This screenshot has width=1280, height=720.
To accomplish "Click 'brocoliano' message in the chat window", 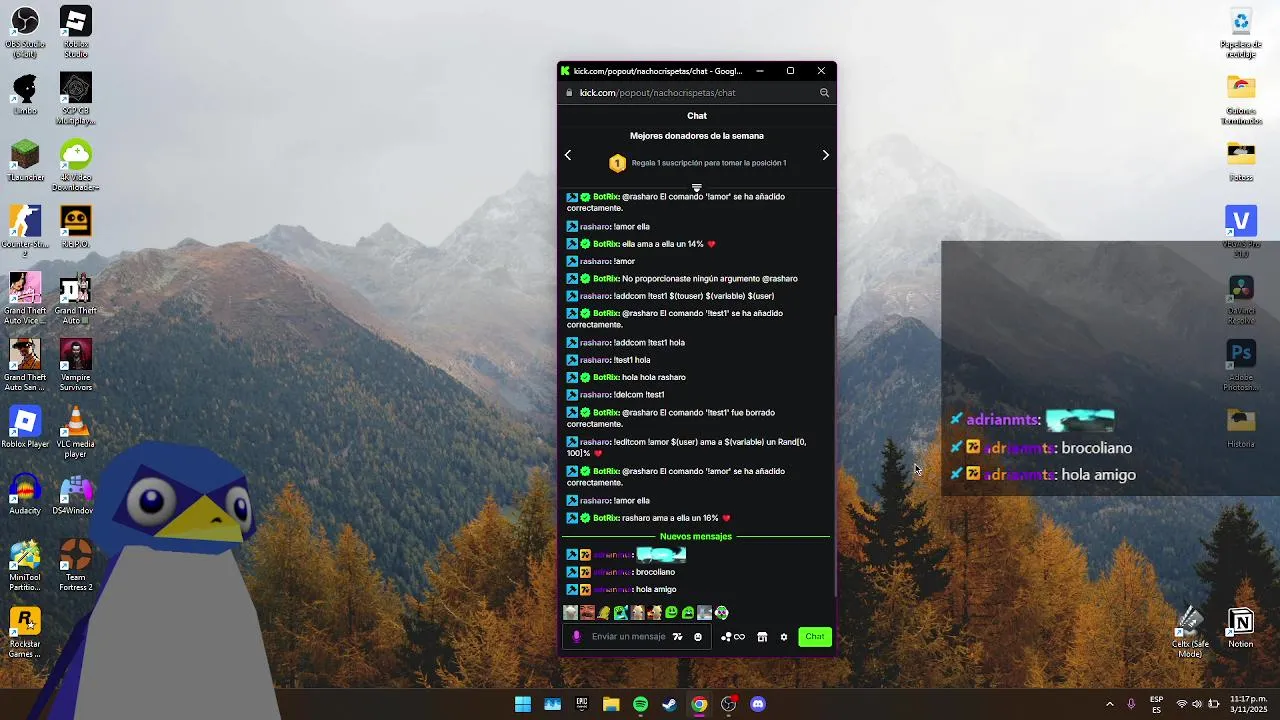I will 655,572.
